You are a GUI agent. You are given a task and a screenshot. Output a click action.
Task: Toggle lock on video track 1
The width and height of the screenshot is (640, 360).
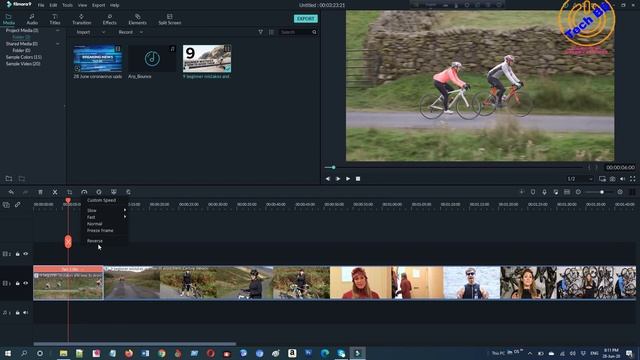[x=18, y=283]
